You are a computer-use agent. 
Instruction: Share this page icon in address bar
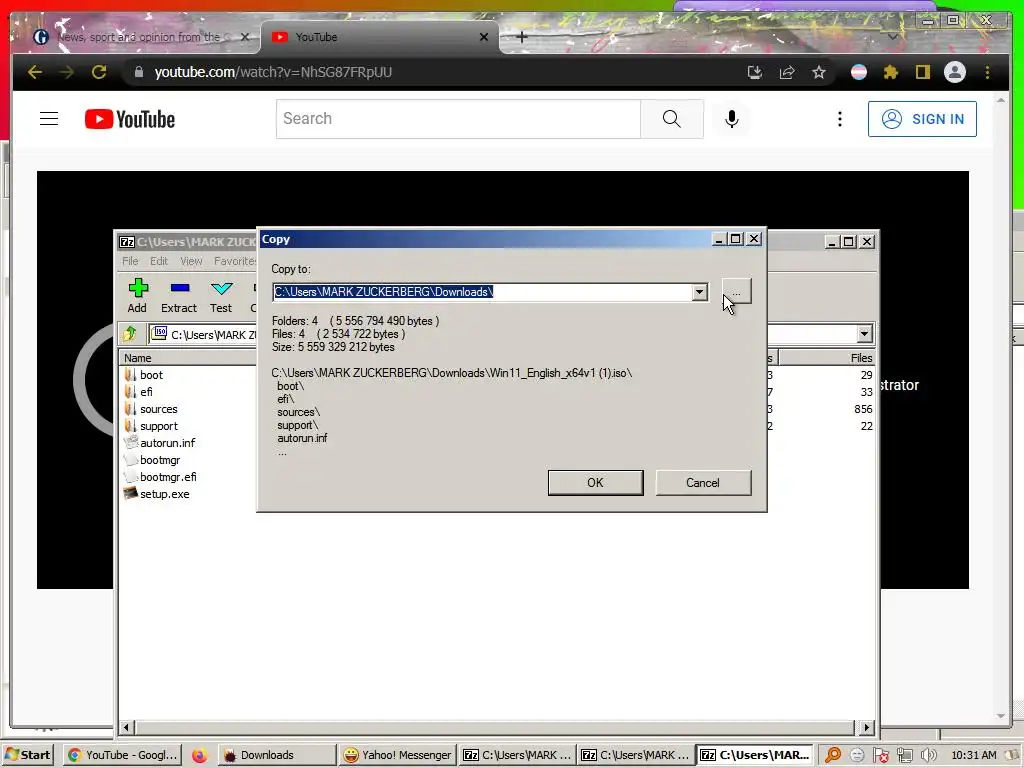[787, 72]
